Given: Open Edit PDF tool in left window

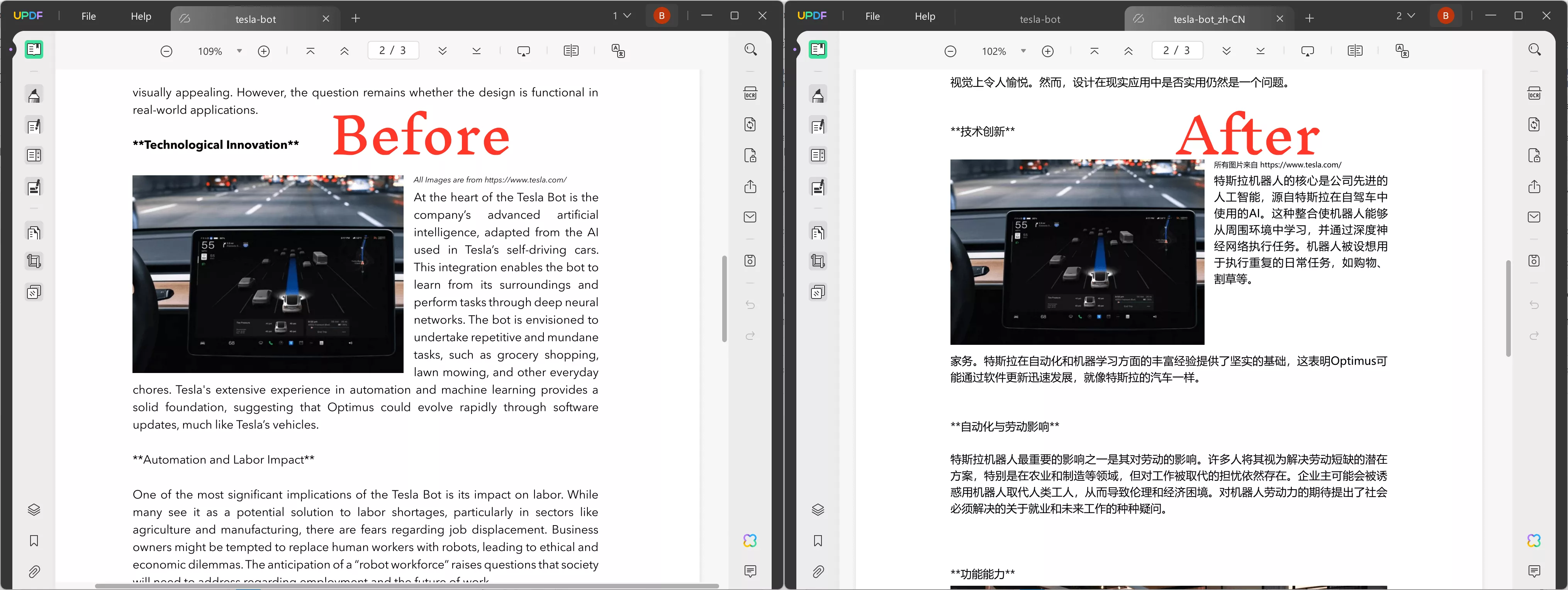Looking at the screenshot, I should coord(34,126).
